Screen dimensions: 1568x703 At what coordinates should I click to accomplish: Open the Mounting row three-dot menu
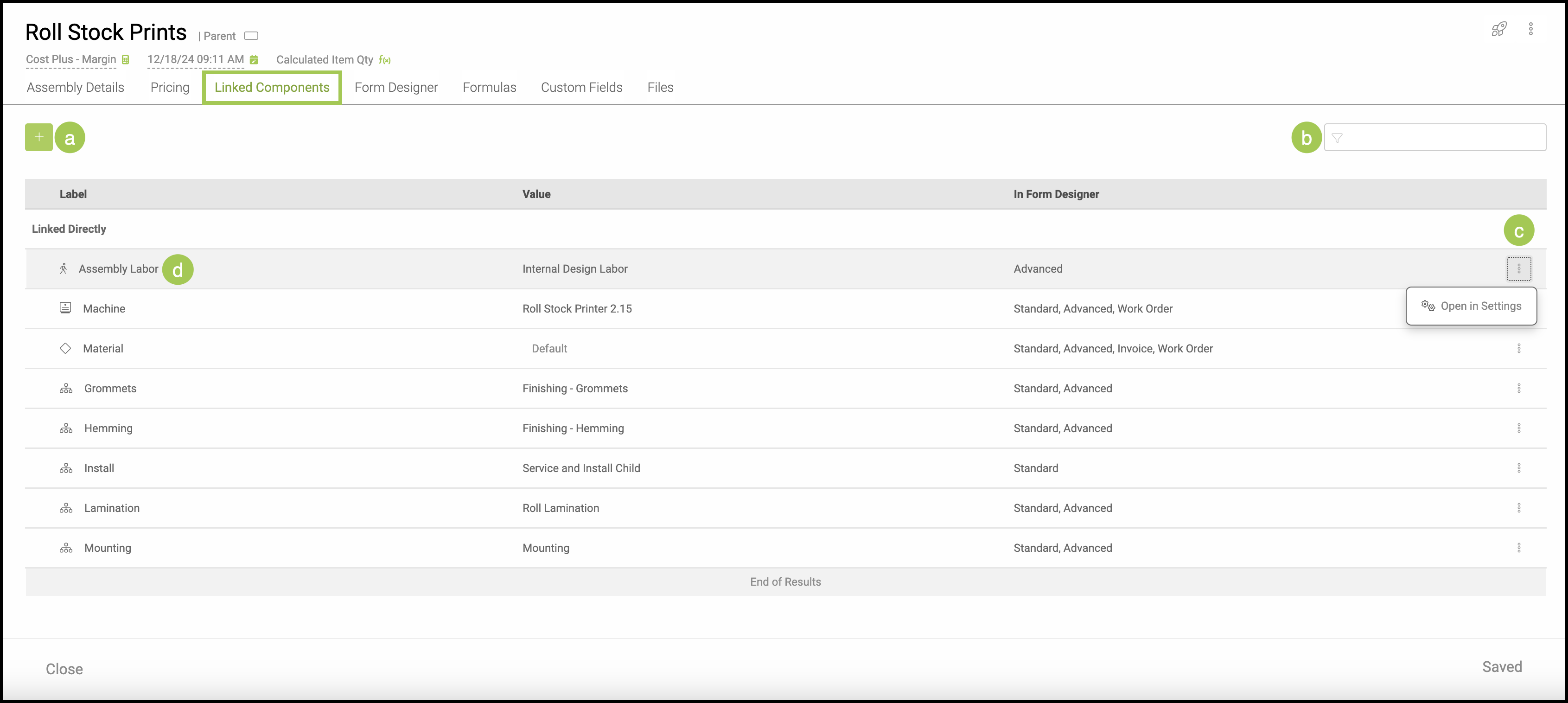pos(1519,548)
